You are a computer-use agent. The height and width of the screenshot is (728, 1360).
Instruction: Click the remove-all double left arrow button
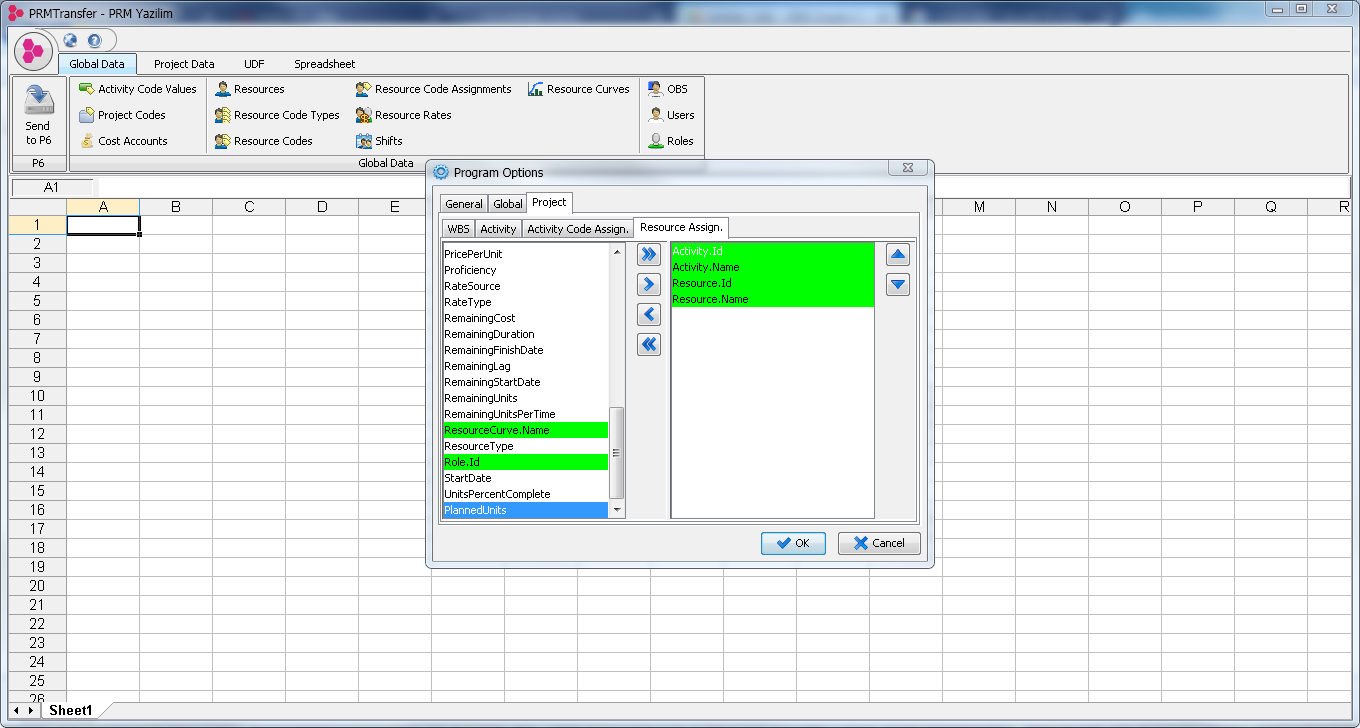coord(649,344)
